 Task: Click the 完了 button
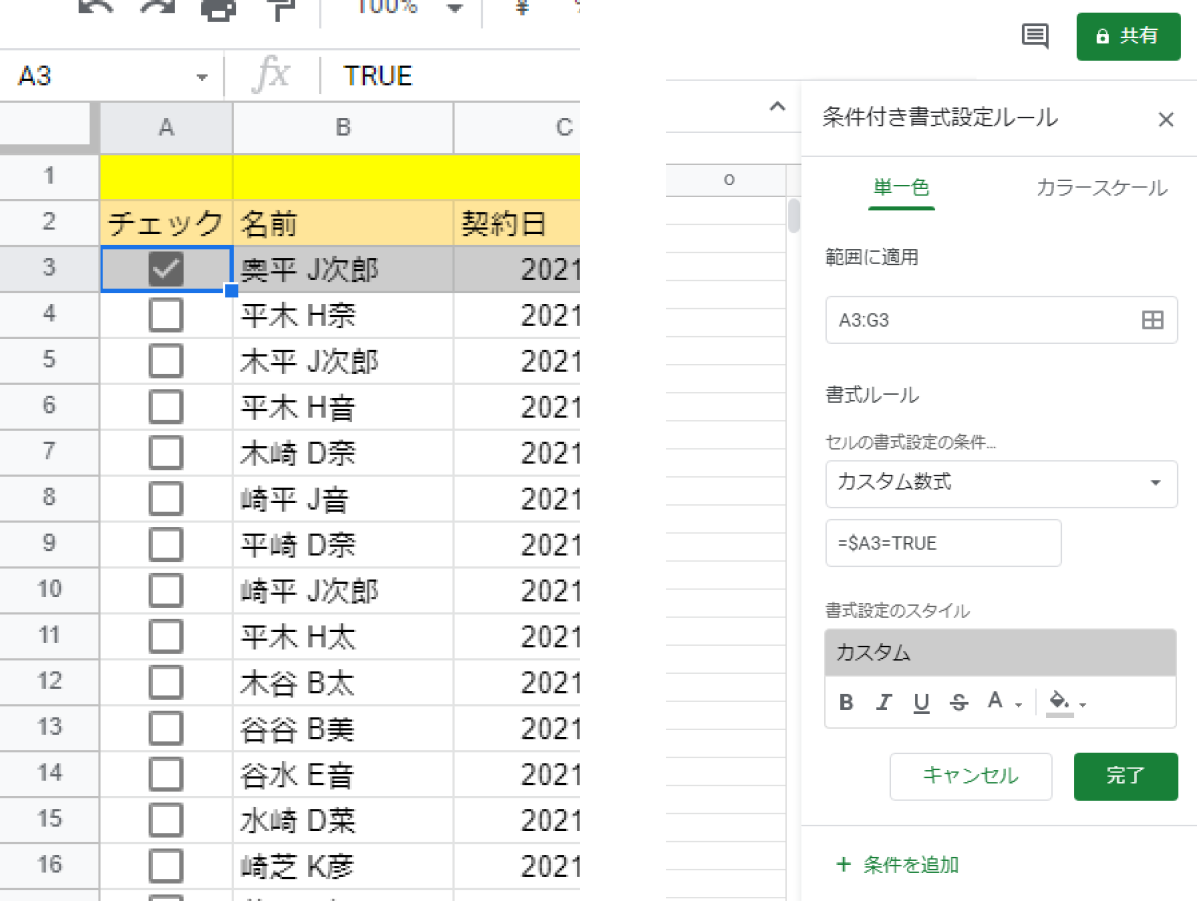(1125, 776)
